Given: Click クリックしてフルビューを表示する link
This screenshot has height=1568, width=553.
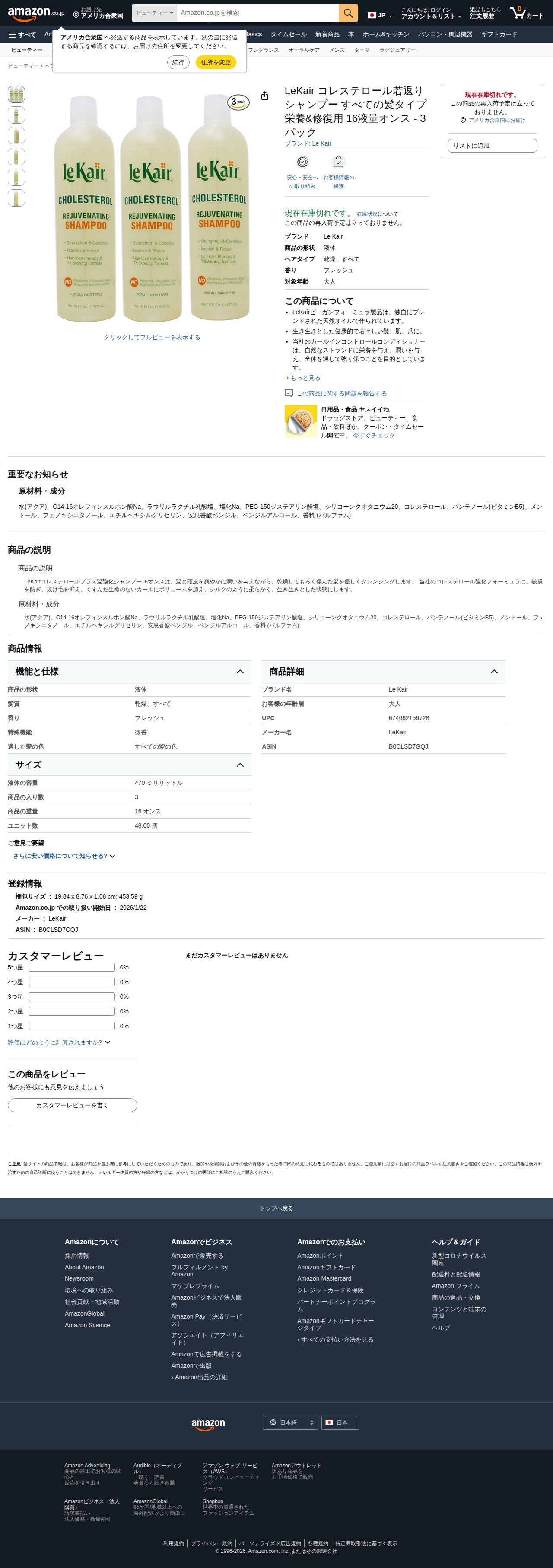Looking at the screenshot, I should 152,337.
